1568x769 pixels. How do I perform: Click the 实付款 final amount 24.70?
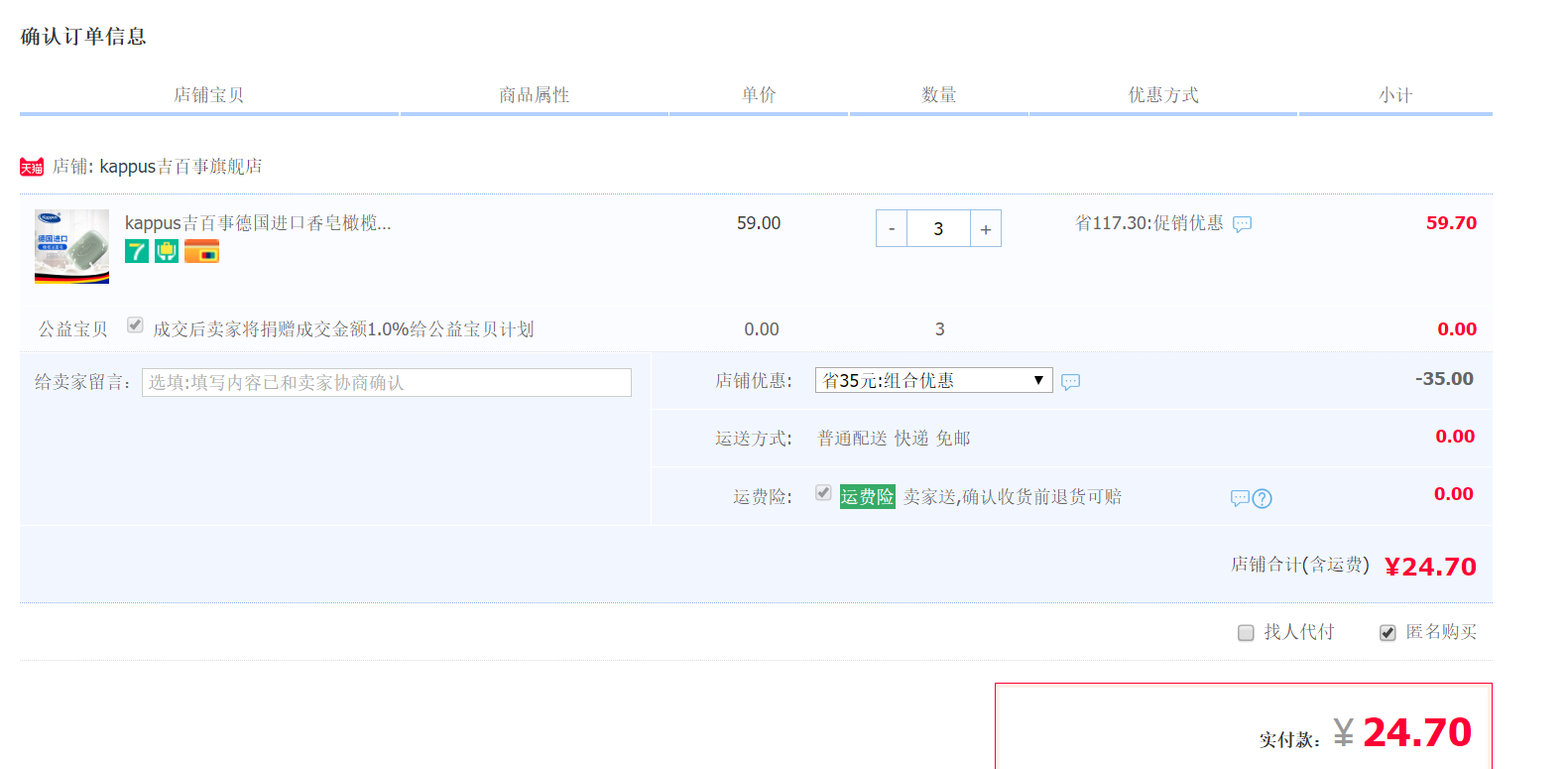pyautogui.click(x=1416, y=733)
